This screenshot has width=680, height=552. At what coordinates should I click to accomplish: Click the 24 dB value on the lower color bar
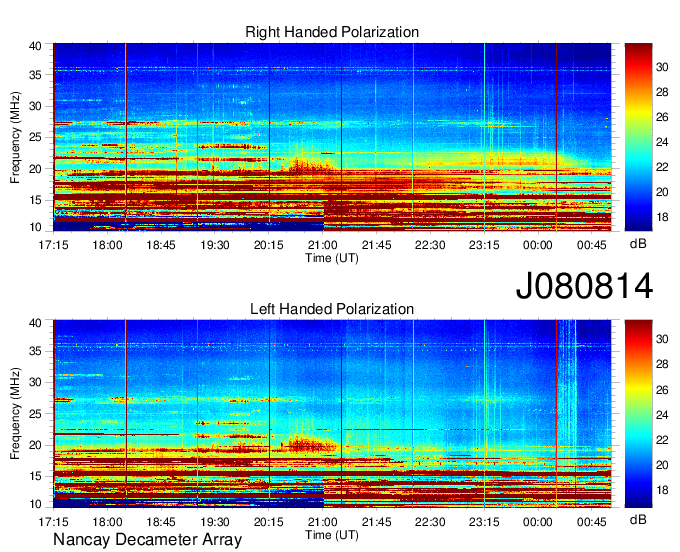click(x=662, y=415)
